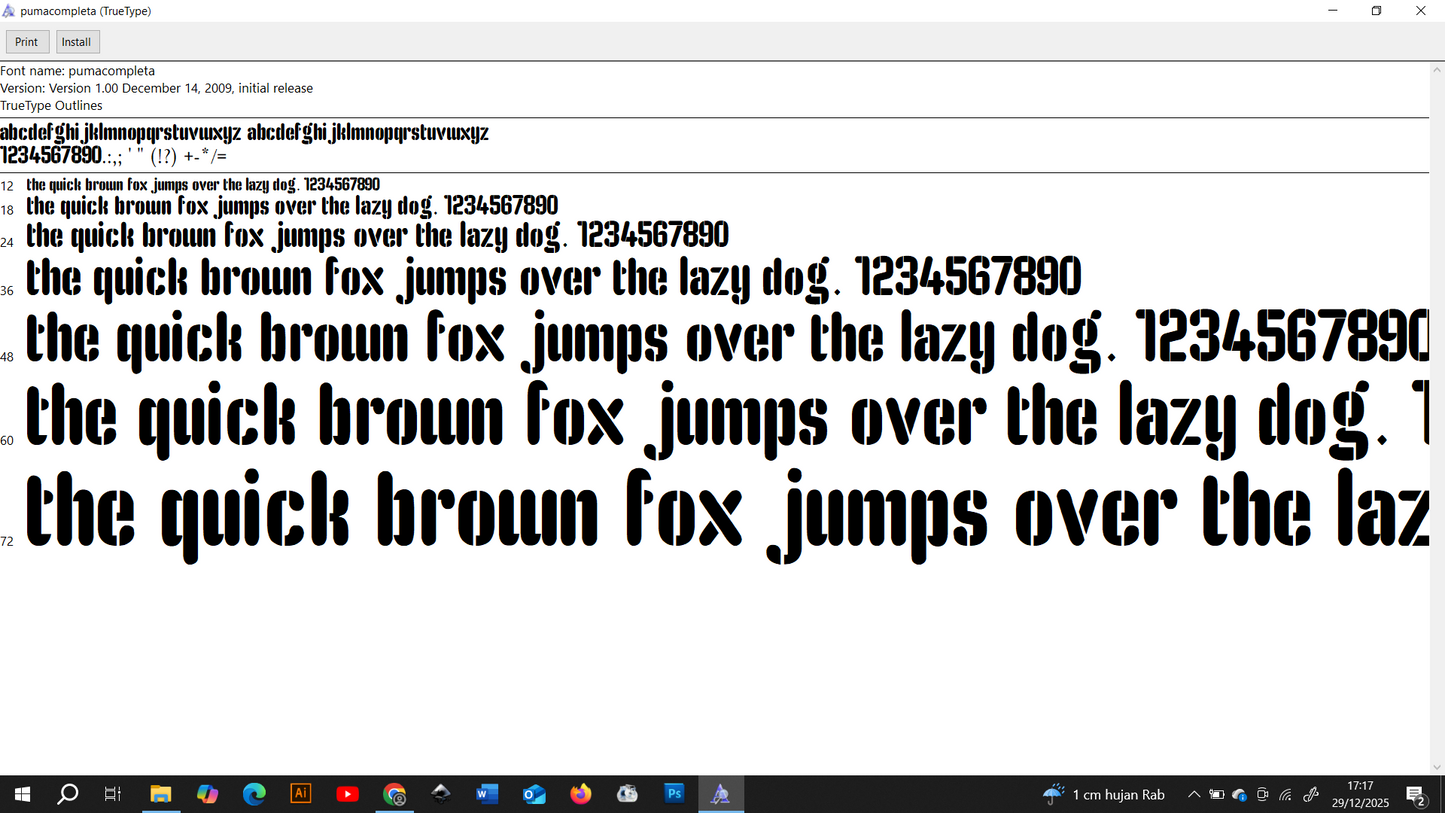Image resolution: width=1445 pixels, height=813 pixels.
Task: Switch to Photoshop on the taskbar
Action: pos(674,794)
